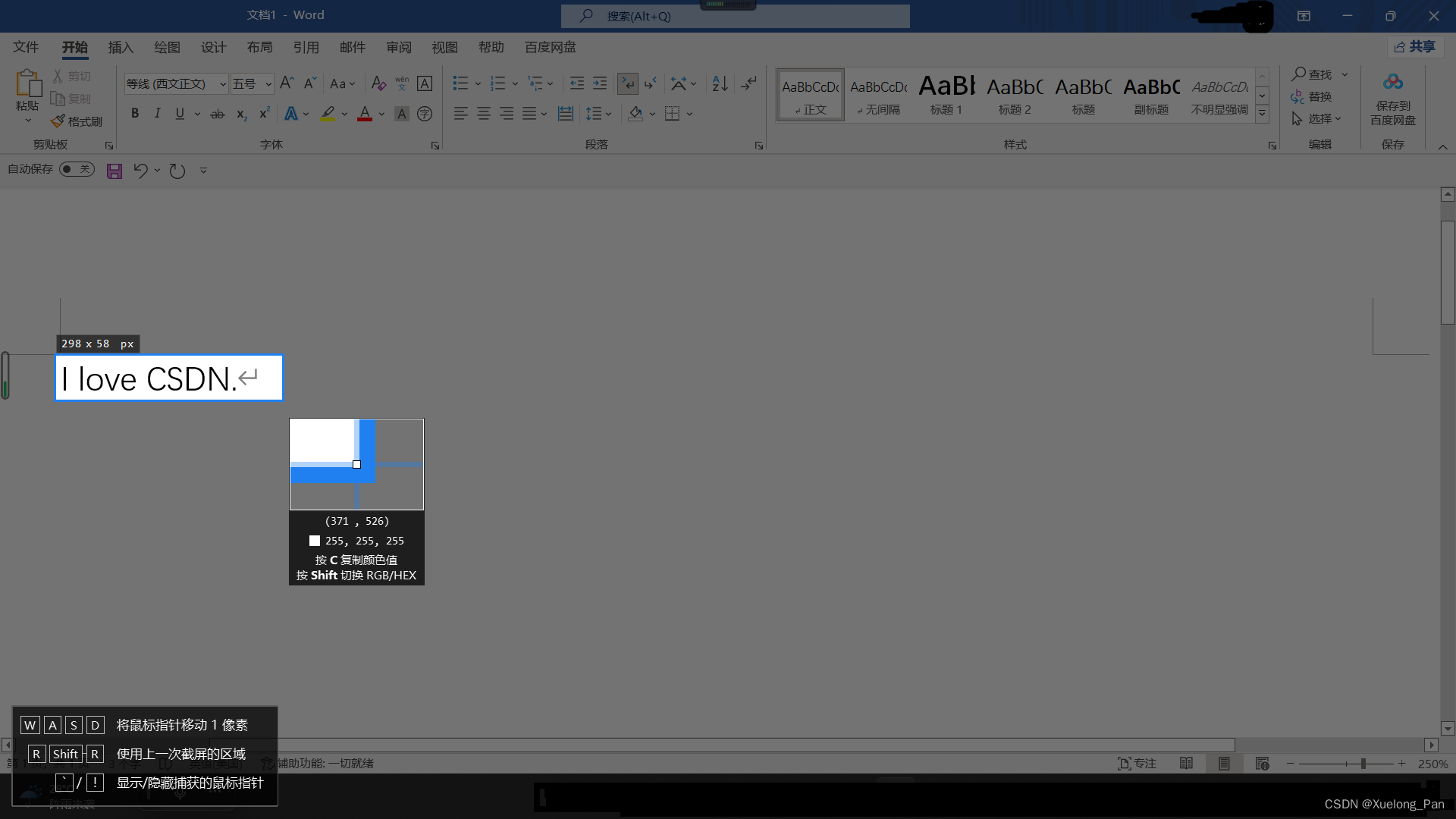The height and width of the screenshot is (819, 1456).
Task: Customize Quick Access Toolbar dropdown
Action: point(203,171)
